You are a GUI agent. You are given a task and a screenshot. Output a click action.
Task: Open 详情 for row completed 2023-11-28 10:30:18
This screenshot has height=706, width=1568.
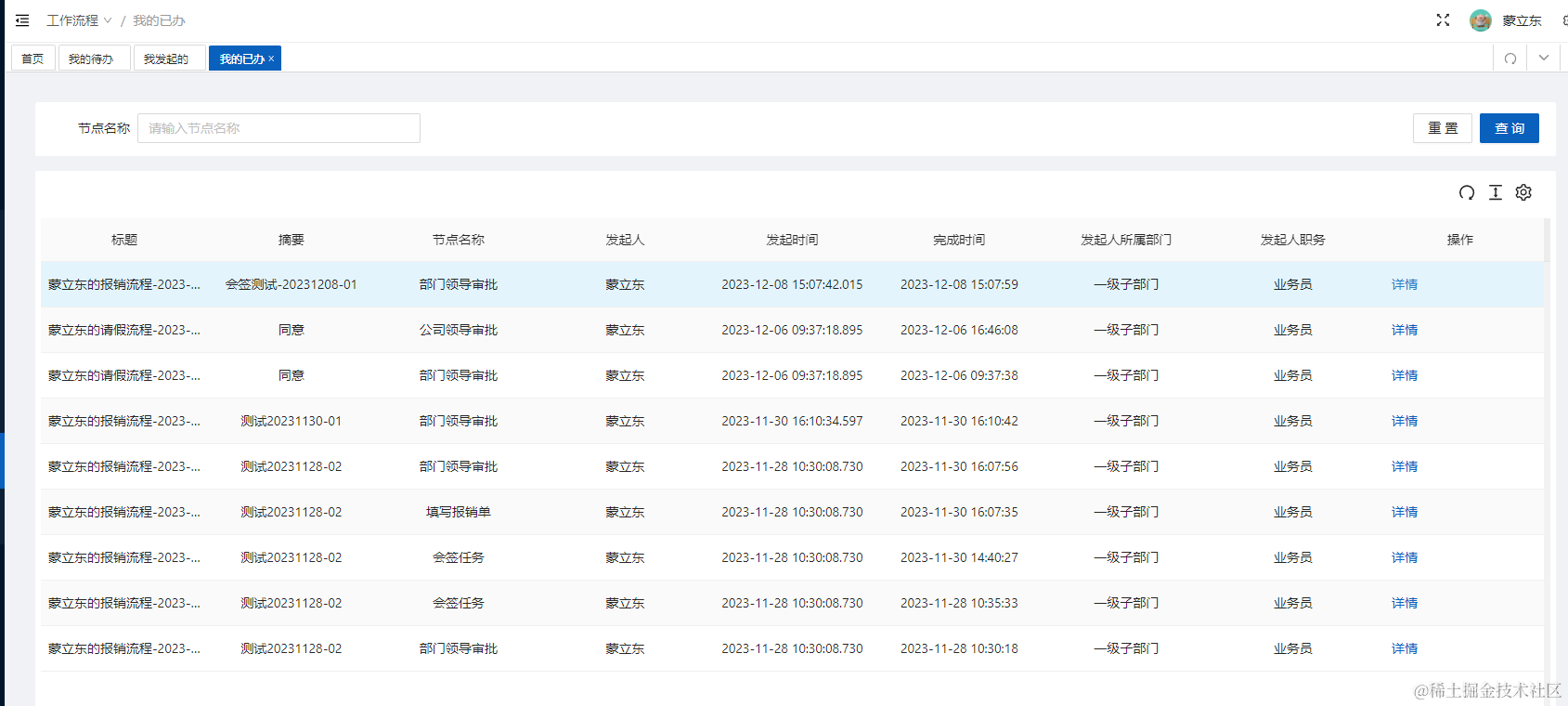point(1405,648)
